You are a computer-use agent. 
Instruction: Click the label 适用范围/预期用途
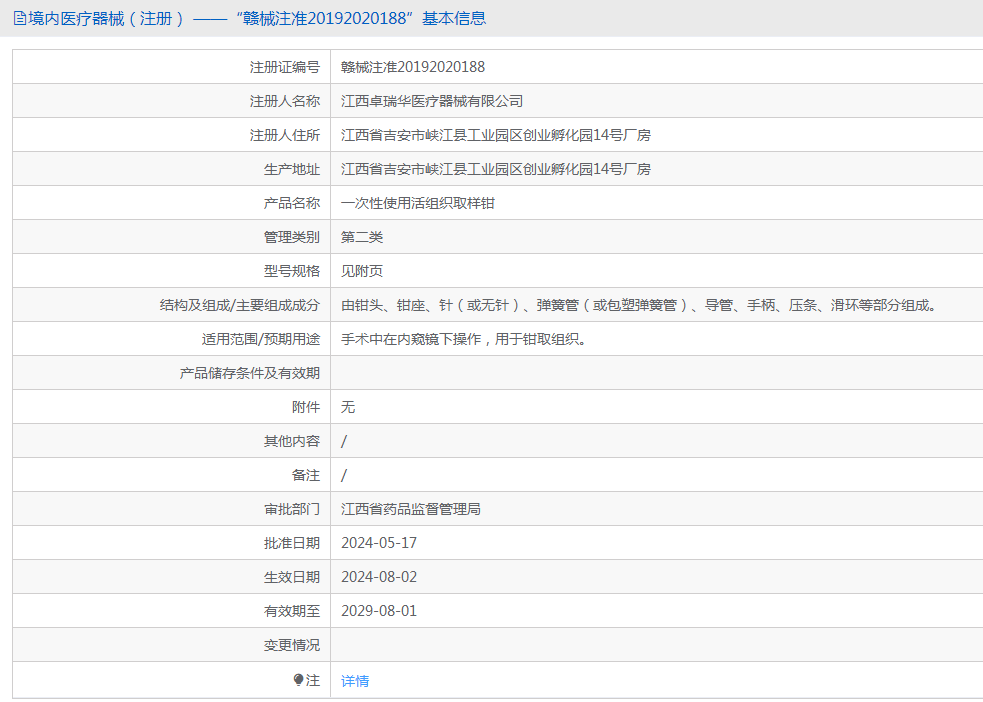261,339
